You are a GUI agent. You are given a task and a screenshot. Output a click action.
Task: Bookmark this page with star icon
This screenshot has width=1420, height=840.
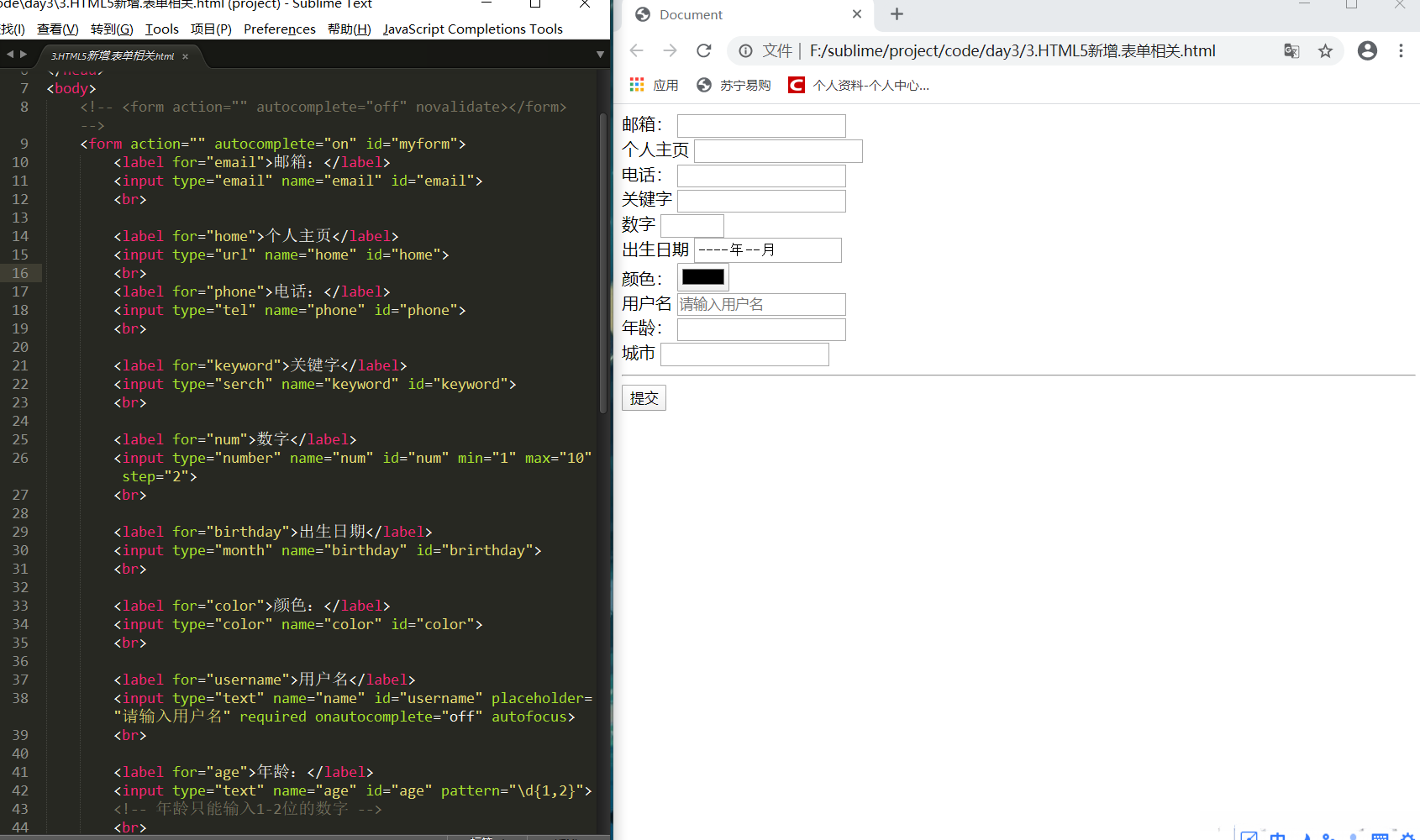pyautogui.click(x=1325, y=50)
